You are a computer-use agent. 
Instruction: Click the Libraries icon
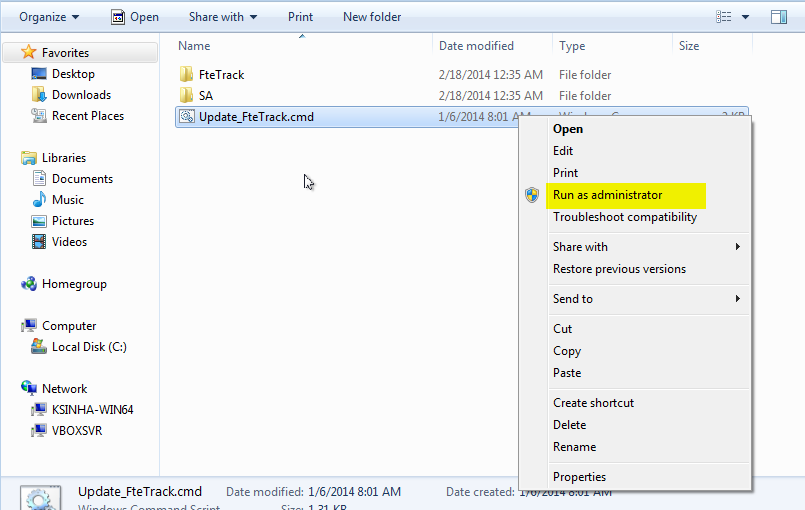[x=29, y=158]
